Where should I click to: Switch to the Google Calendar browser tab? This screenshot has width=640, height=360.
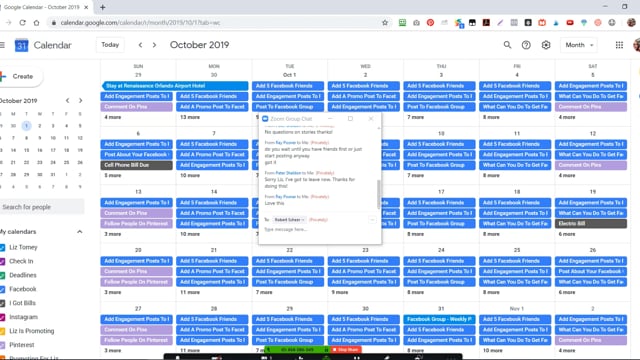(42, 7)
